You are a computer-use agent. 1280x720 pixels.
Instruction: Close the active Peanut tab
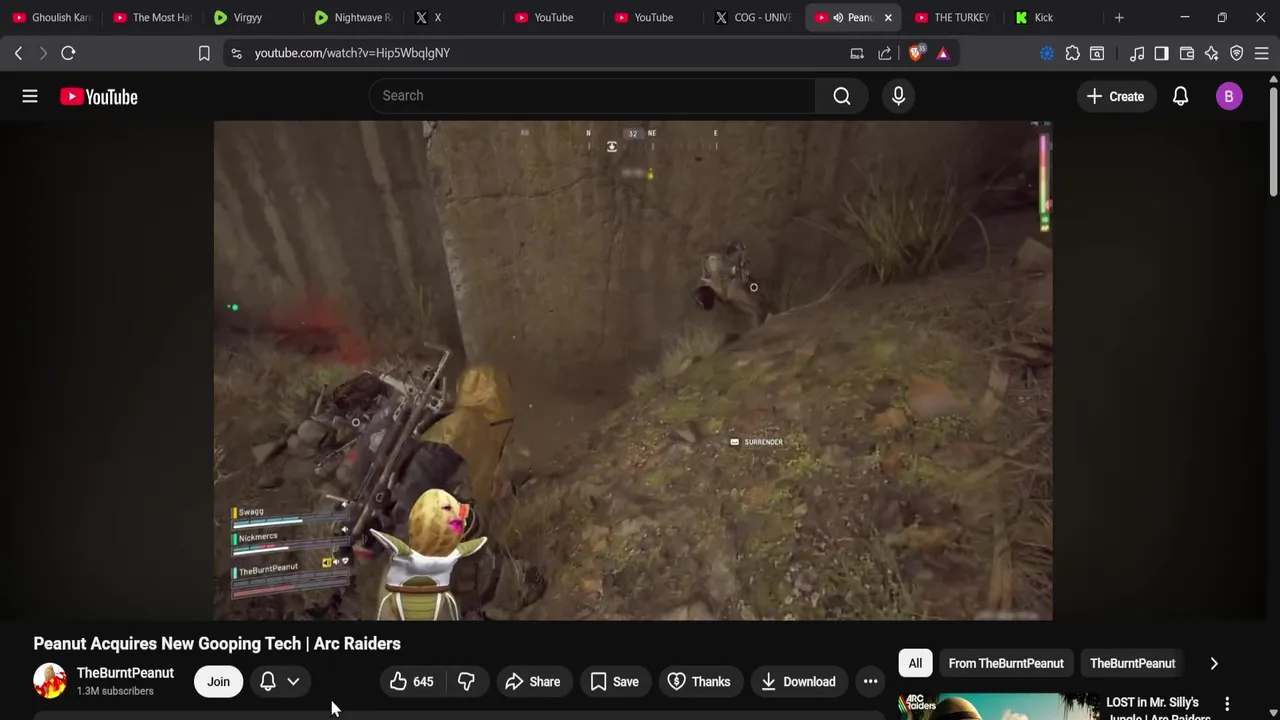pyautogui.click(x=888, y=17)
